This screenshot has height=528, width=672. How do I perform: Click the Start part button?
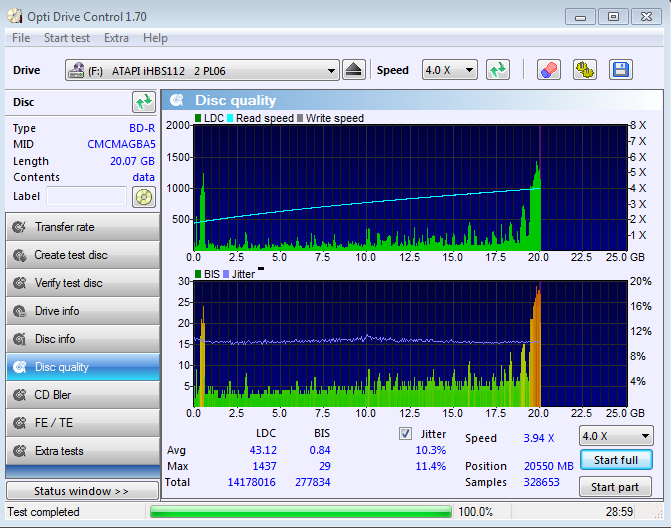615,487
